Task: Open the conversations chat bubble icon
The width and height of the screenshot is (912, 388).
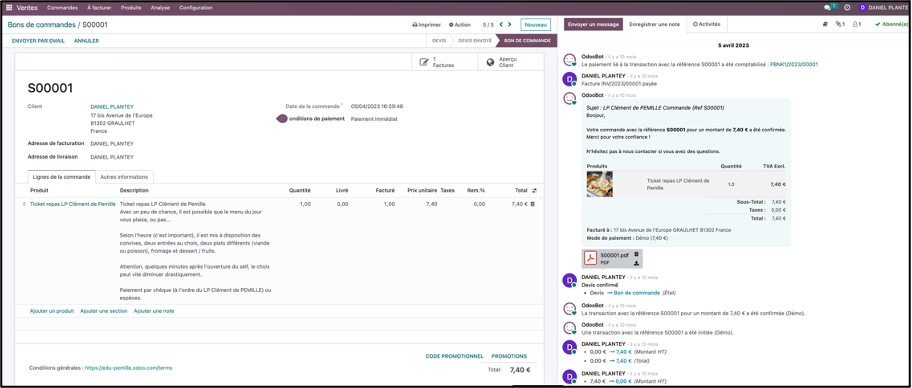Action: point(828,8)
